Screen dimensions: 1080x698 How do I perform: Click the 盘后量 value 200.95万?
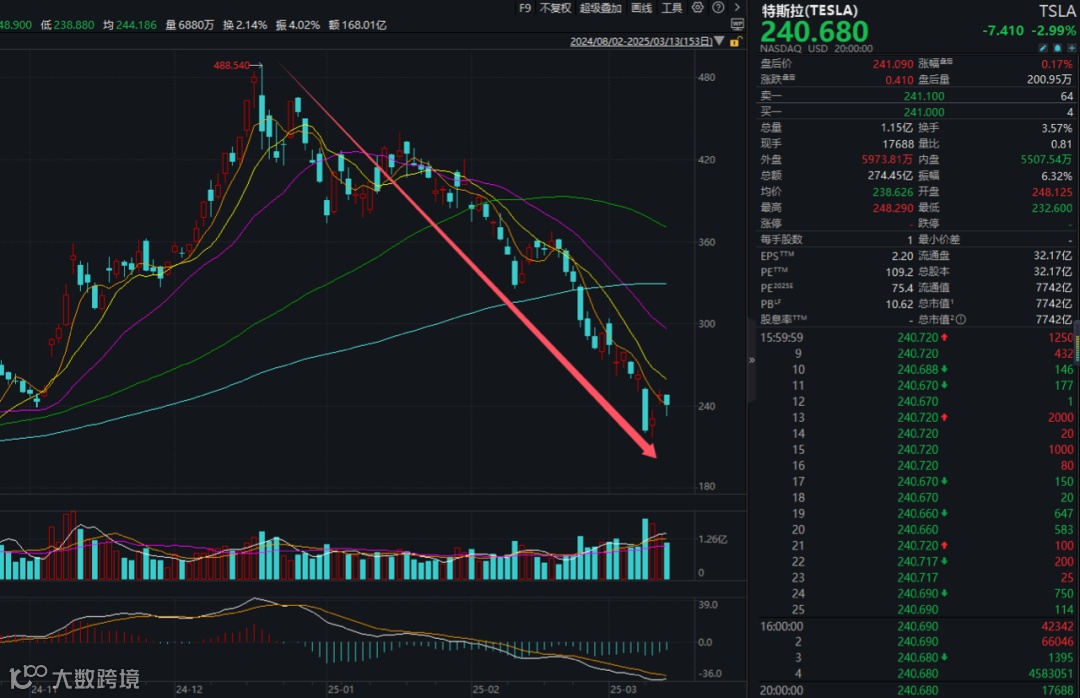coord(1049,80)
